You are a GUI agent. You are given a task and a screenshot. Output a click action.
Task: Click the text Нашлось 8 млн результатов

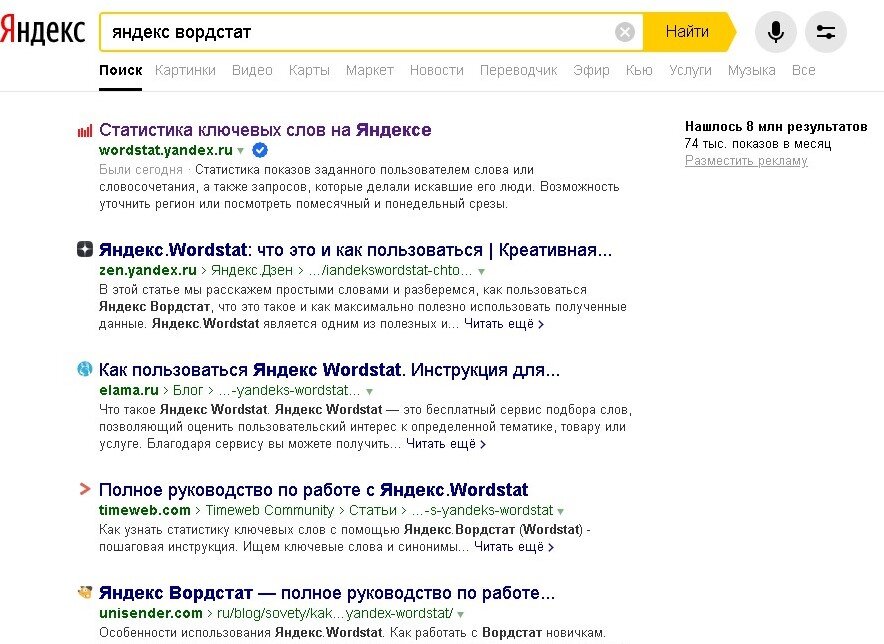(776, 126)
